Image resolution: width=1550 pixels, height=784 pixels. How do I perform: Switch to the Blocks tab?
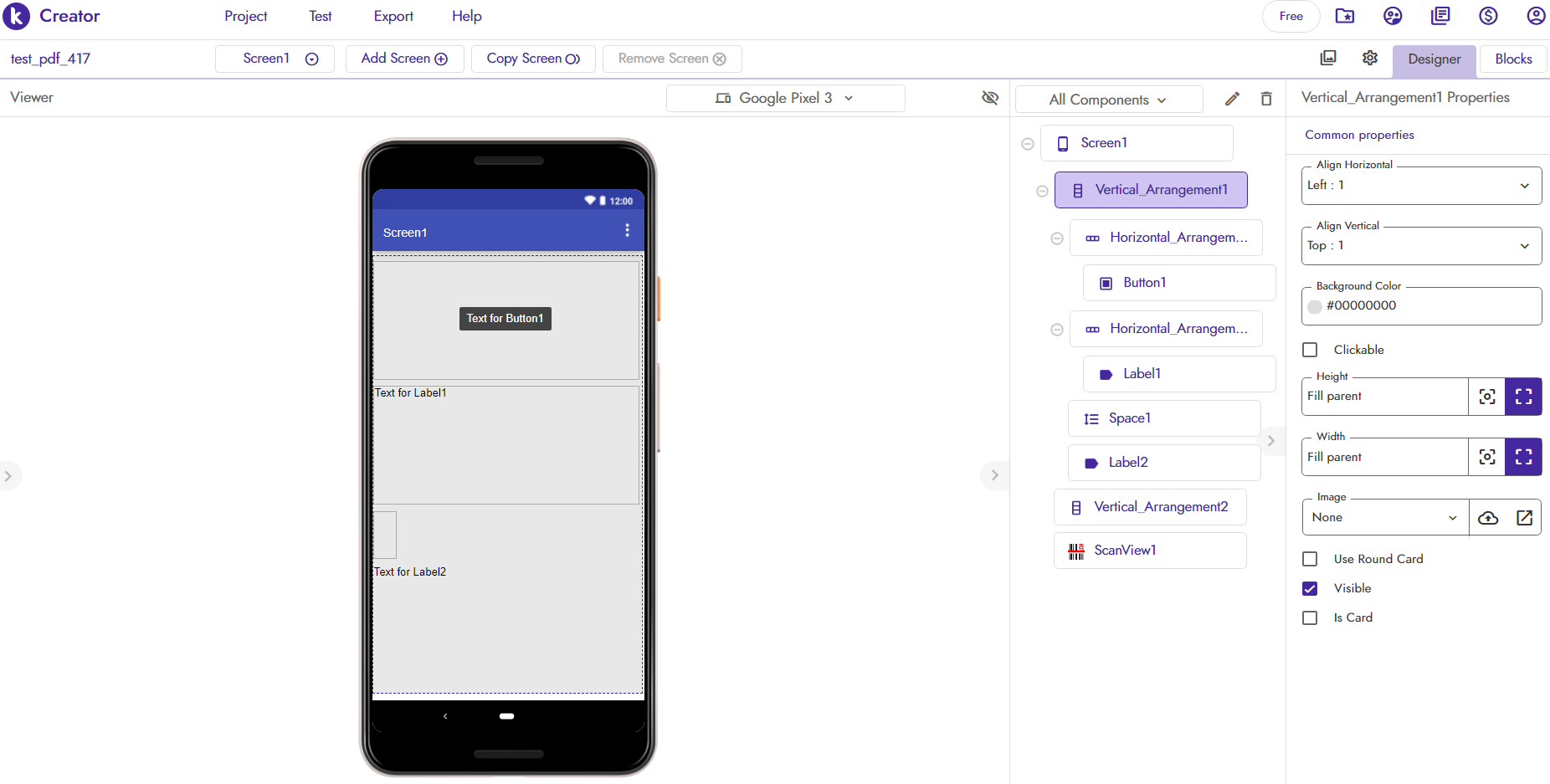point(1513,59)
